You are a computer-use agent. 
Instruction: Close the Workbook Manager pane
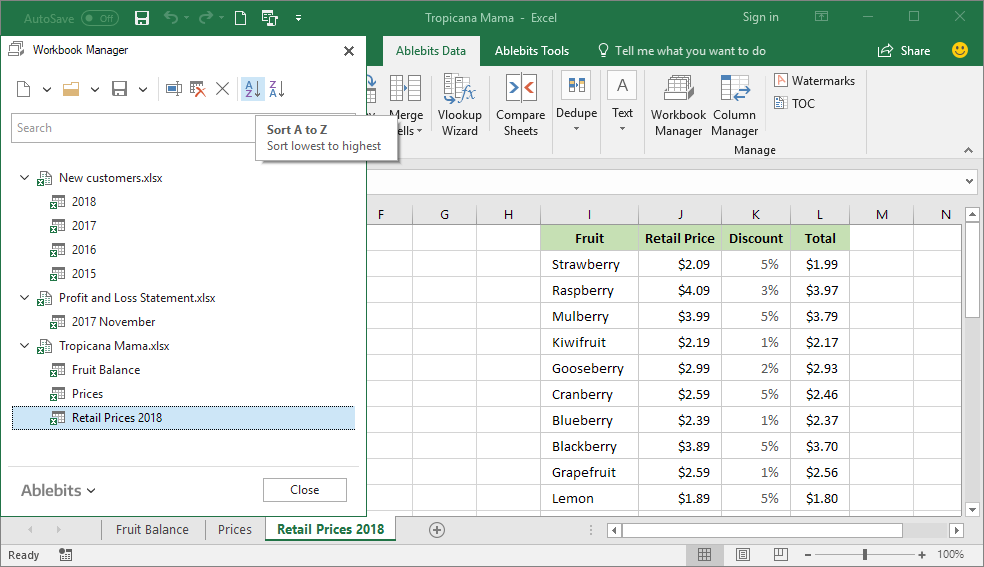[349, 51]
